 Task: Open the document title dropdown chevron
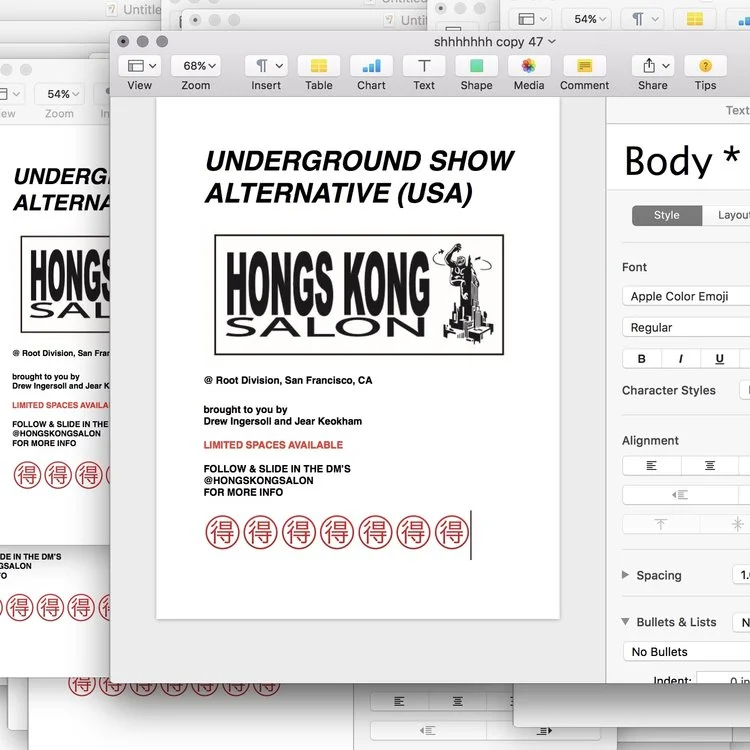click(552, 42)
